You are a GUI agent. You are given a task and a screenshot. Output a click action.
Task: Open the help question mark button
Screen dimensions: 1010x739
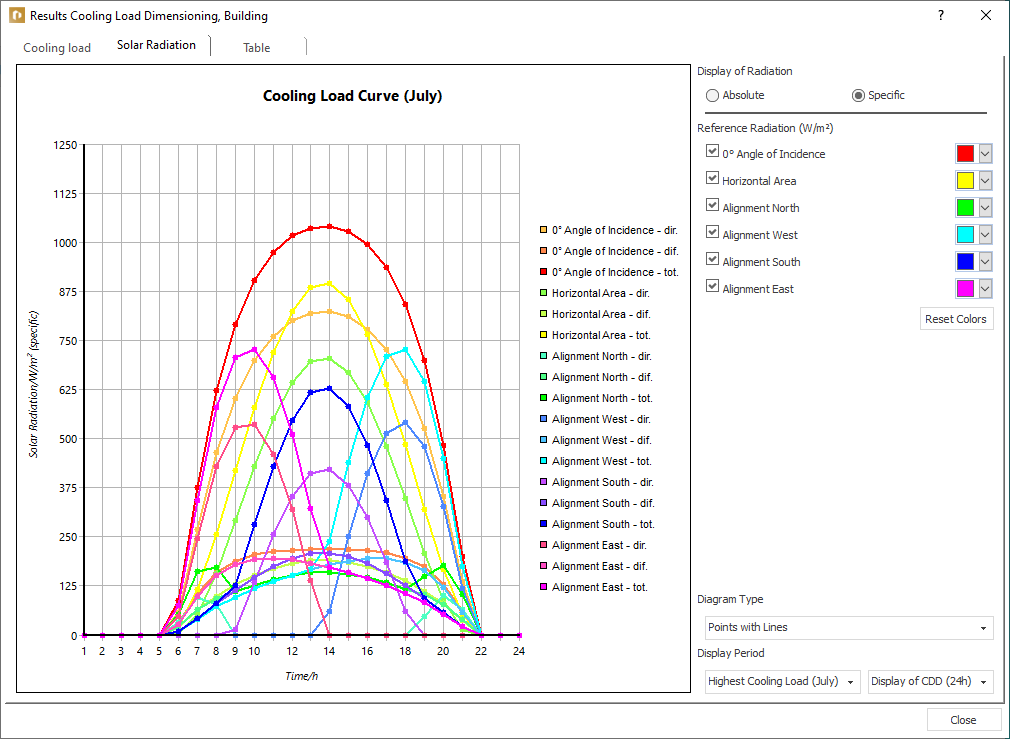point(941,15)
